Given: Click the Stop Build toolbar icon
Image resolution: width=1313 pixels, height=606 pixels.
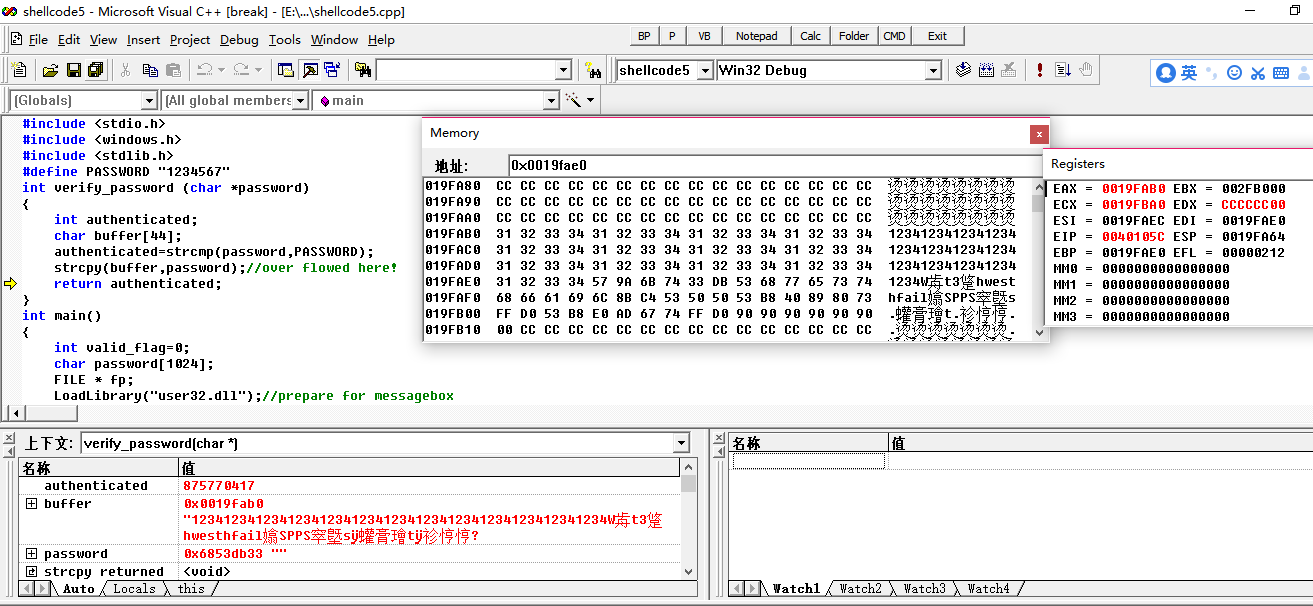Looking at the screenshot, I should (1010, 70).
